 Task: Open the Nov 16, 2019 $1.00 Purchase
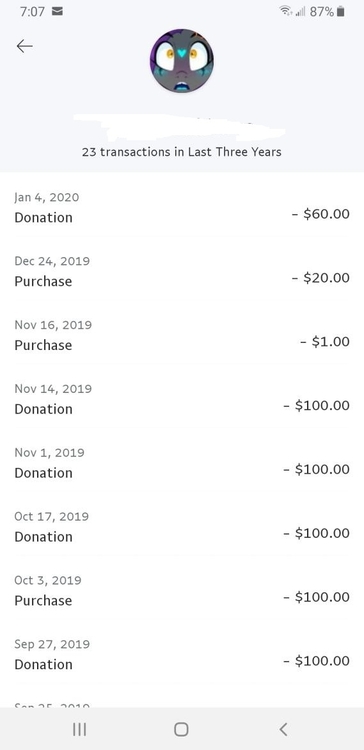182,335
